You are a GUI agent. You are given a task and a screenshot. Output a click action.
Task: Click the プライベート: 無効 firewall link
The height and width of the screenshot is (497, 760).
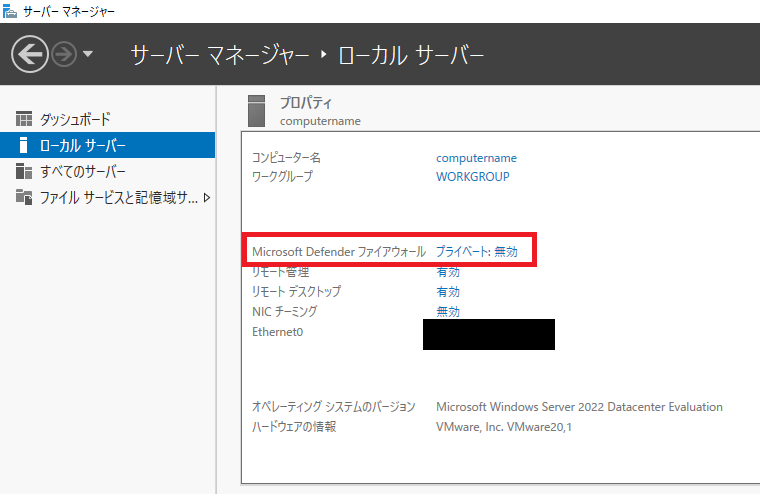[x=476, y=252]
